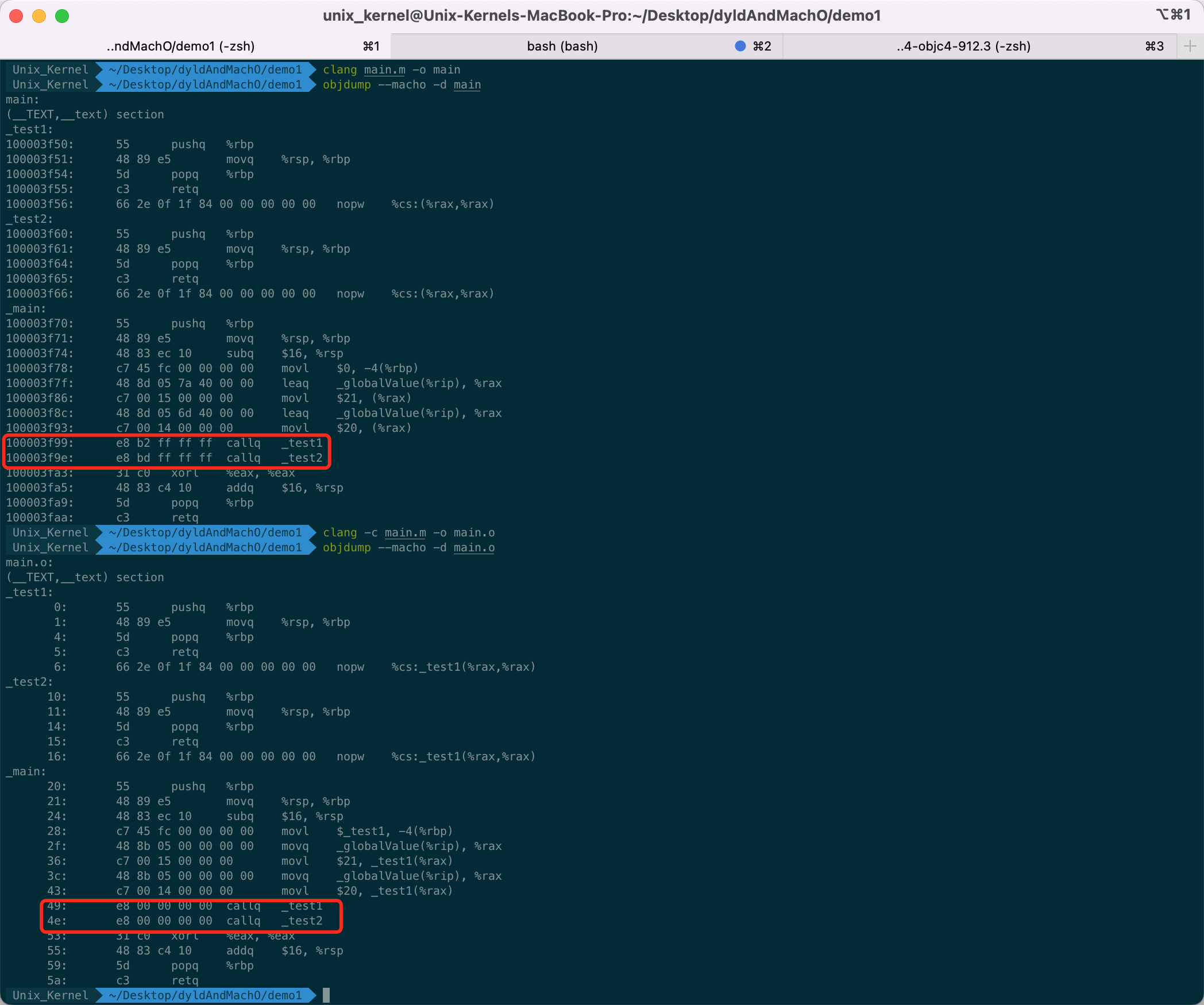
Task: Click the underlined main.m in first clang command
Action: pyautogui.click(x=384, y=69)
